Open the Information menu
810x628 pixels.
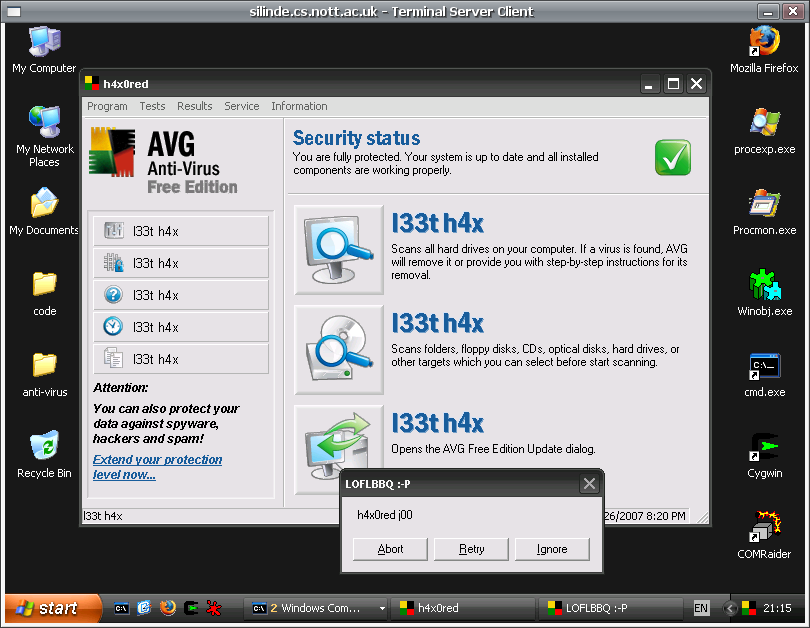[x=299, y=106]
